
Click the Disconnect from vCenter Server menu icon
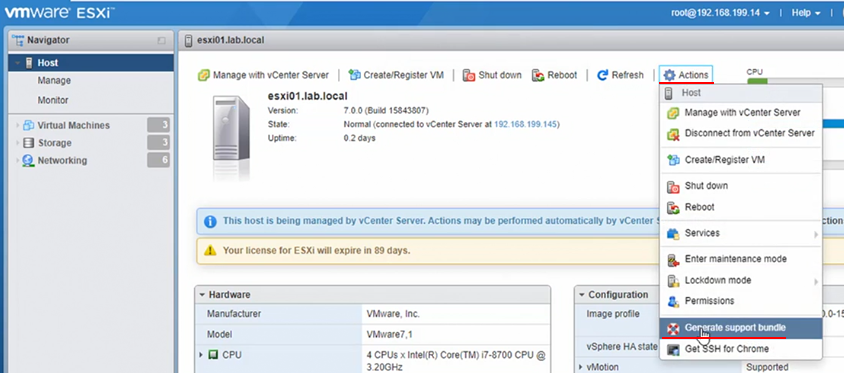(x=673, y=133)
